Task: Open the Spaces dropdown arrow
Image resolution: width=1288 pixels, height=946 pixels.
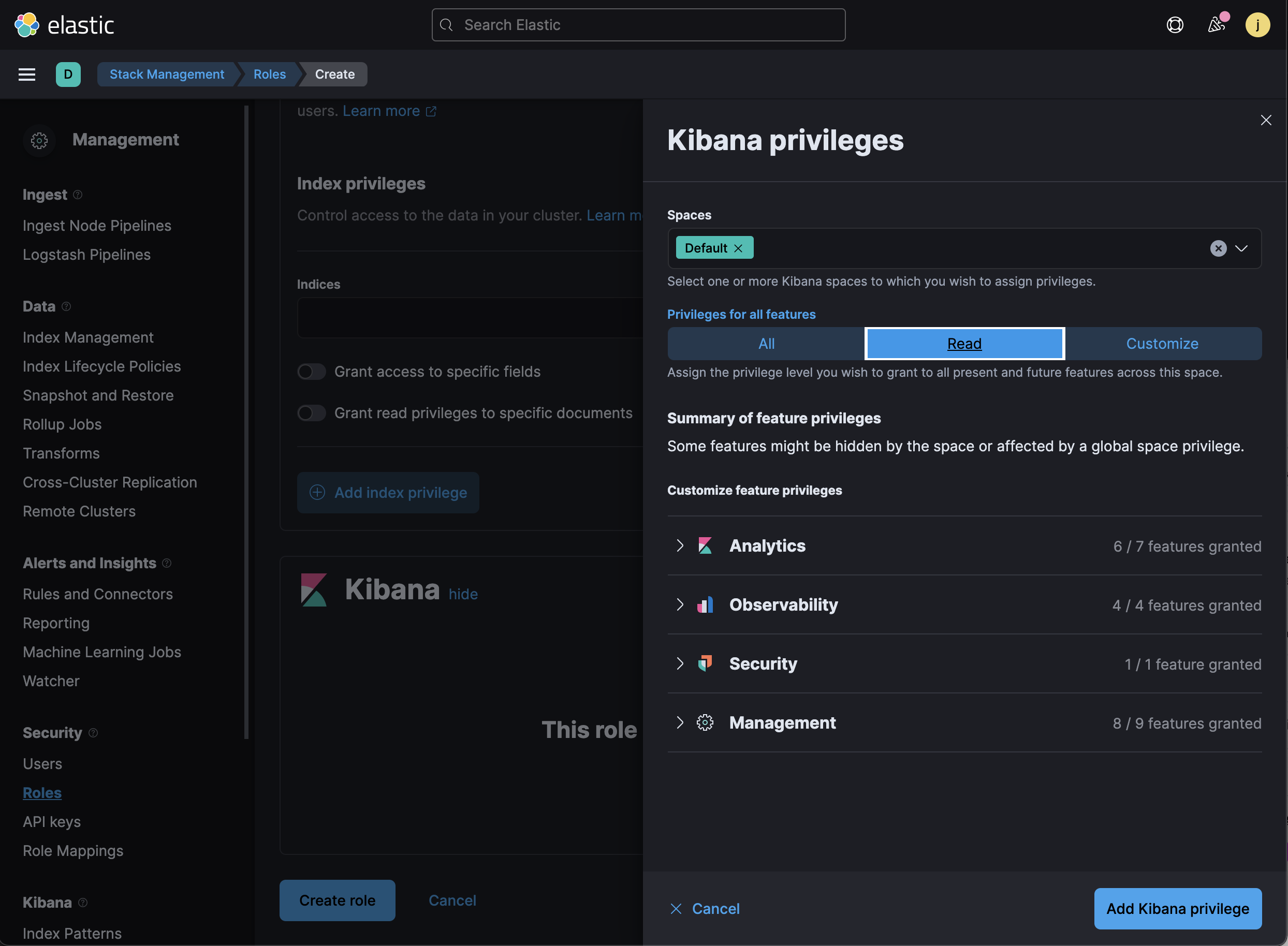Action: [1241, 248]
